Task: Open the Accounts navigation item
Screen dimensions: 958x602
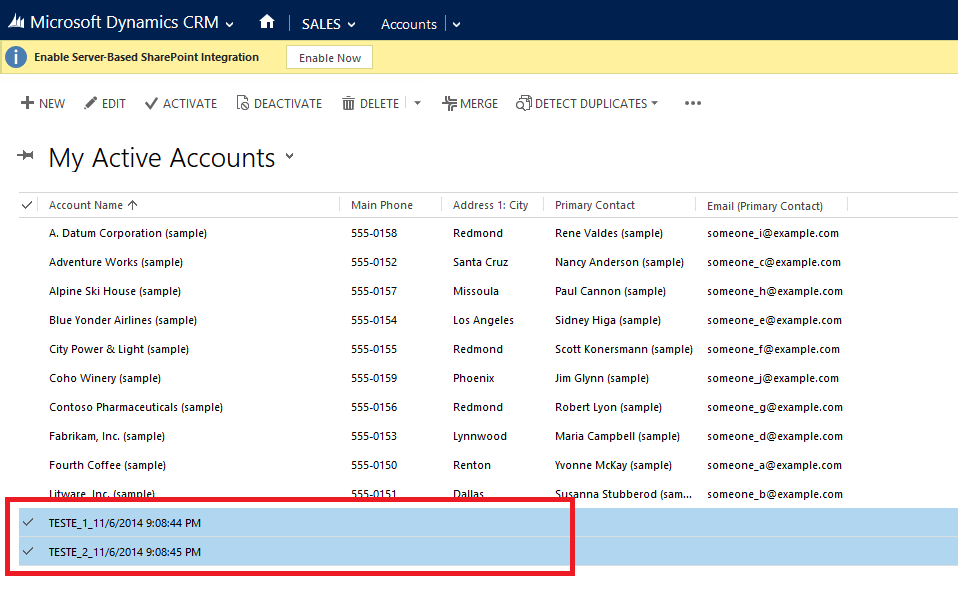Action: (x=408, y=24)
